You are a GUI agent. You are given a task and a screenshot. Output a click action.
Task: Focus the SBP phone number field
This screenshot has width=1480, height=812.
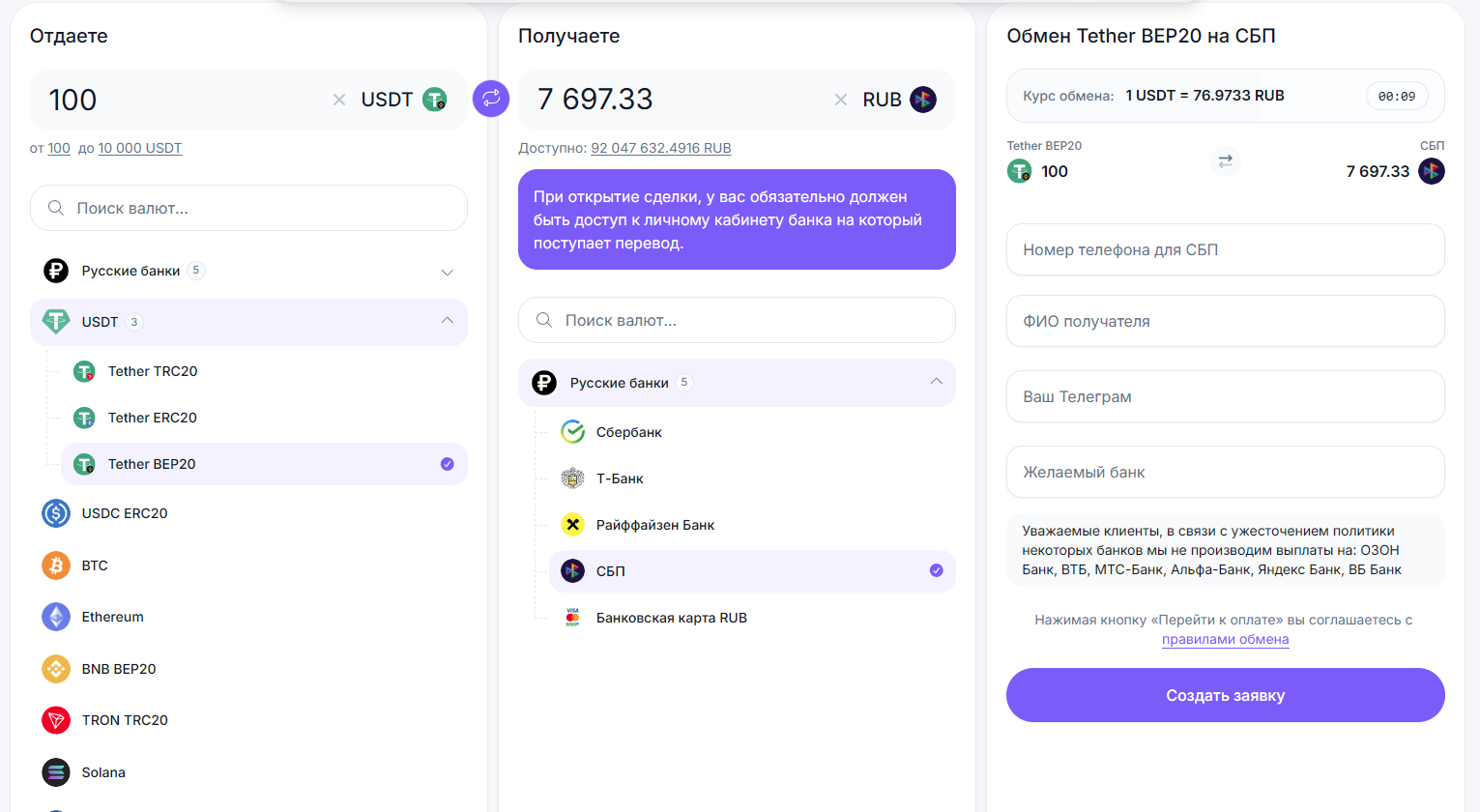pyautogui.click(x=1225, y=249)
